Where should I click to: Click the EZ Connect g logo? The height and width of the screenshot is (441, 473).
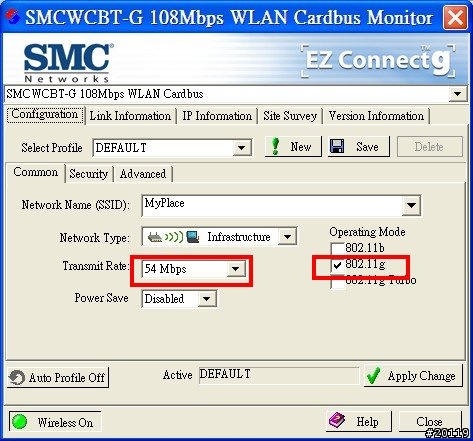coord(378,61)
